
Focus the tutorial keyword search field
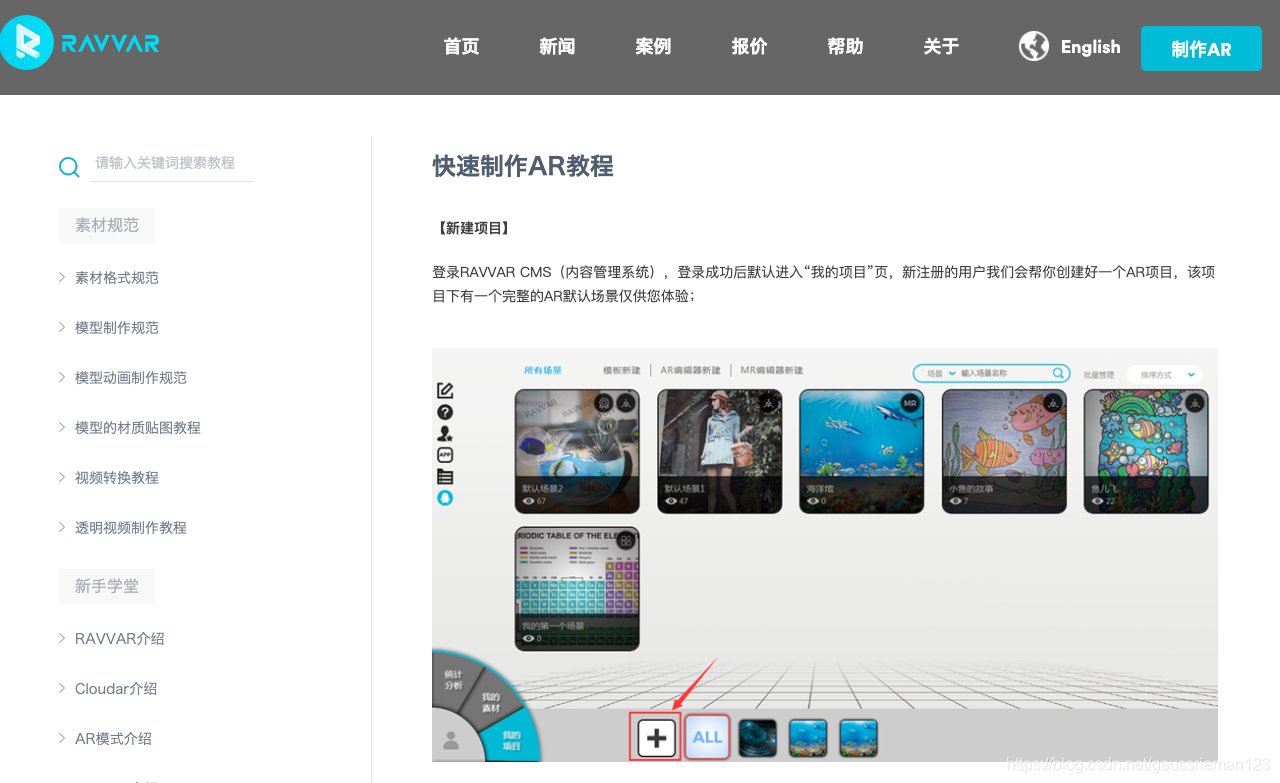[172, 163]
